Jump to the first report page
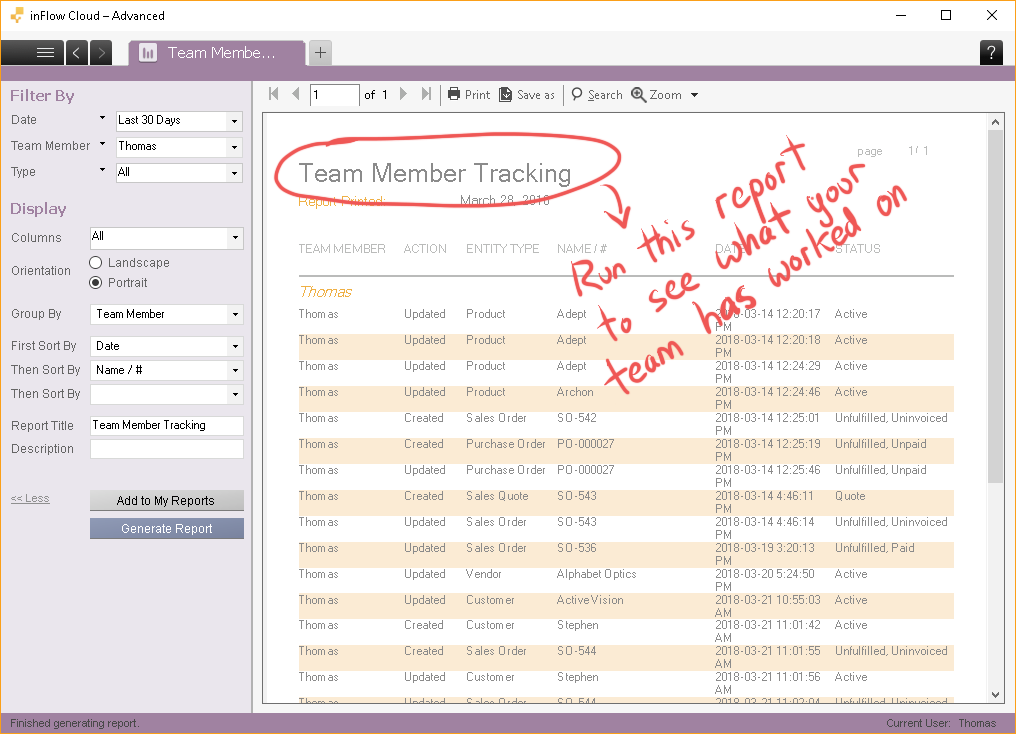The width and height of the screenshot is (1016, 734). (x=273, y=94)
